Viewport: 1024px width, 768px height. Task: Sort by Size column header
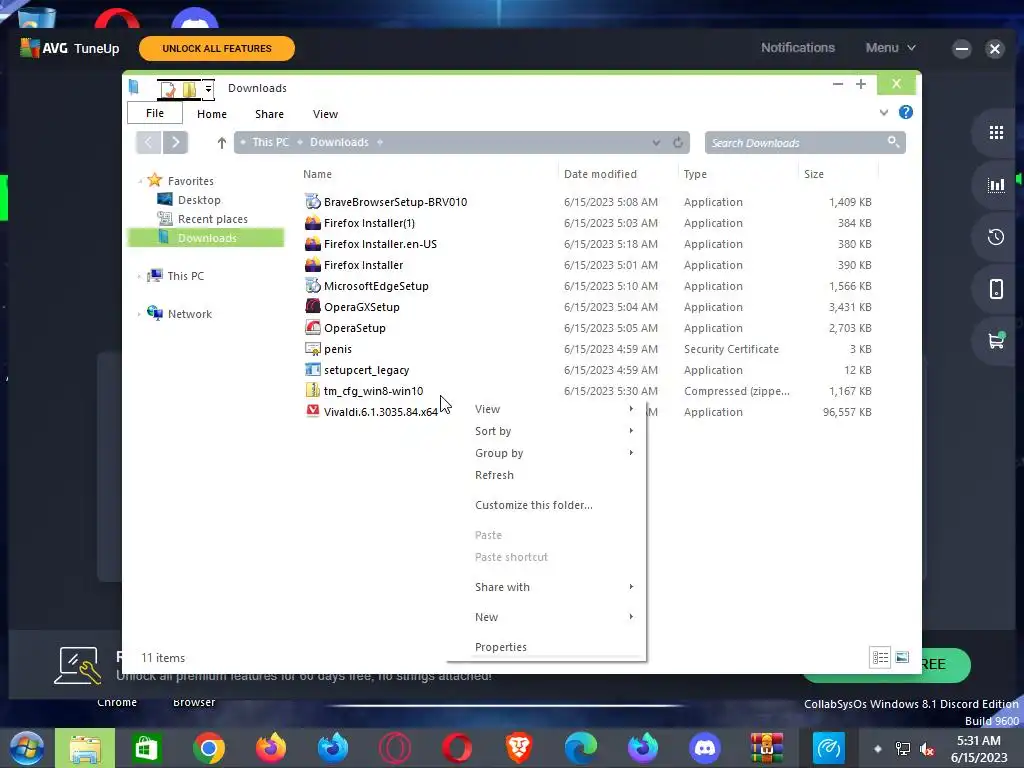814,174
